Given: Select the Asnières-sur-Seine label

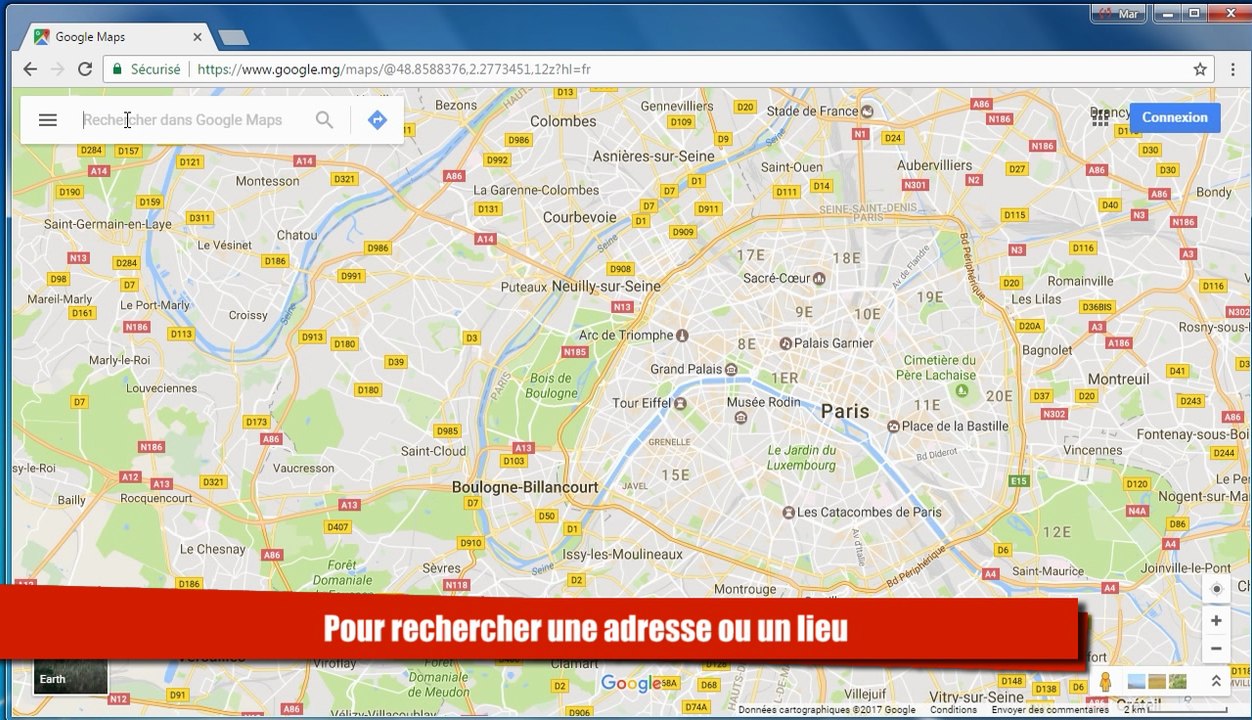Looking at the screenshot, I should 654,156.
